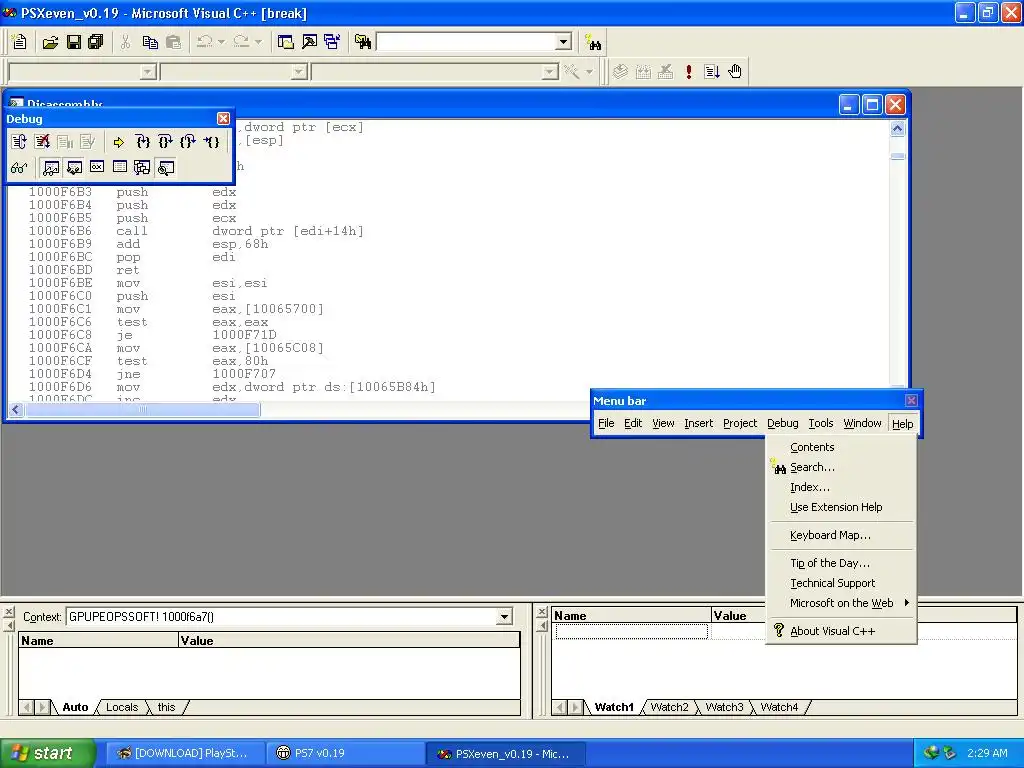Screen dimensions: 1024x768
Task: Open the File menu
Action: [x=606, y=423]
